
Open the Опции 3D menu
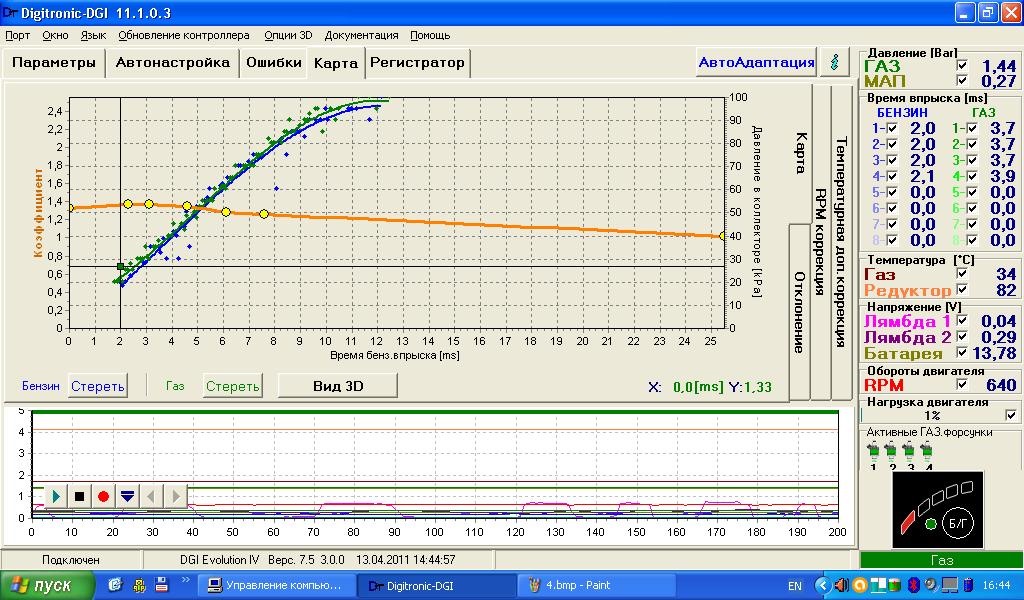(288, 35)
